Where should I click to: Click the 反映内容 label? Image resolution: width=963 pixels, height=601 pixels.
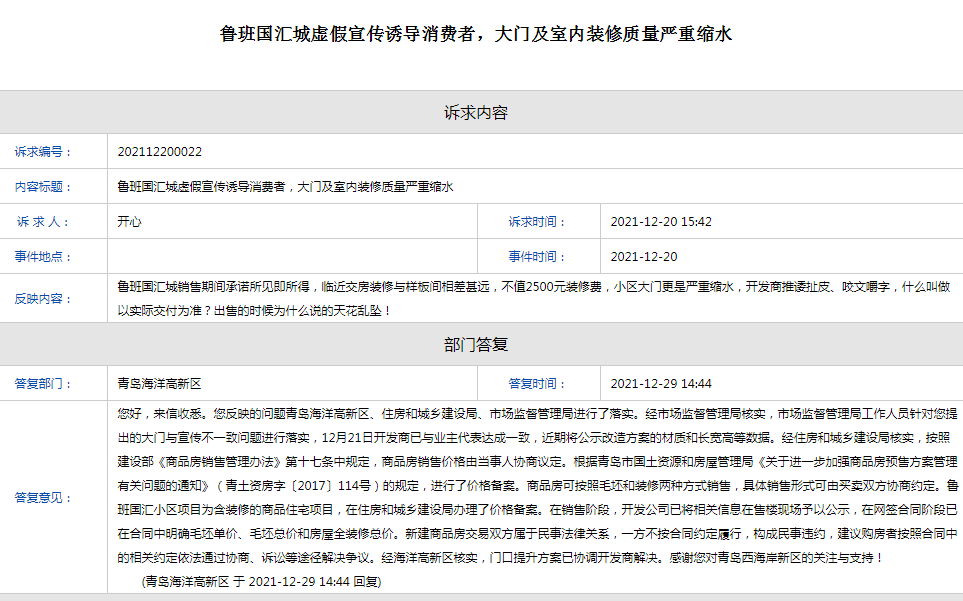[x=43, y=298]
